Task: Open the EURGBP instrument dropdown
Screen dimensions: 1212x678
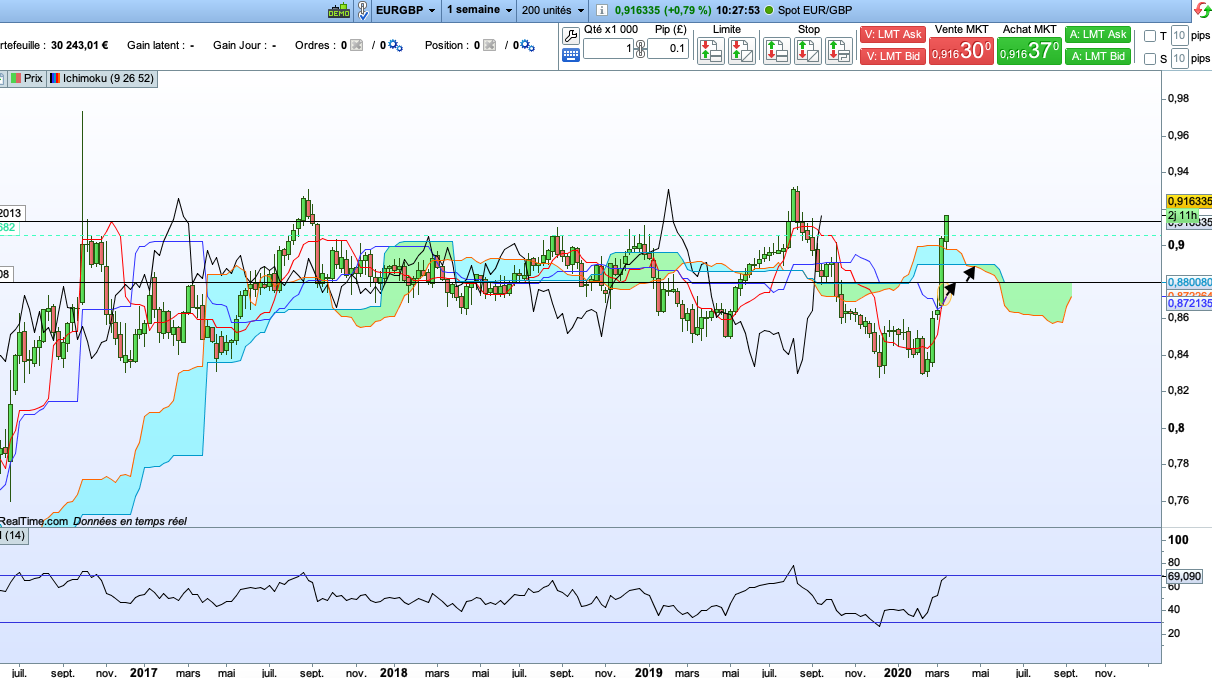Action: click(x=405, y=10)
